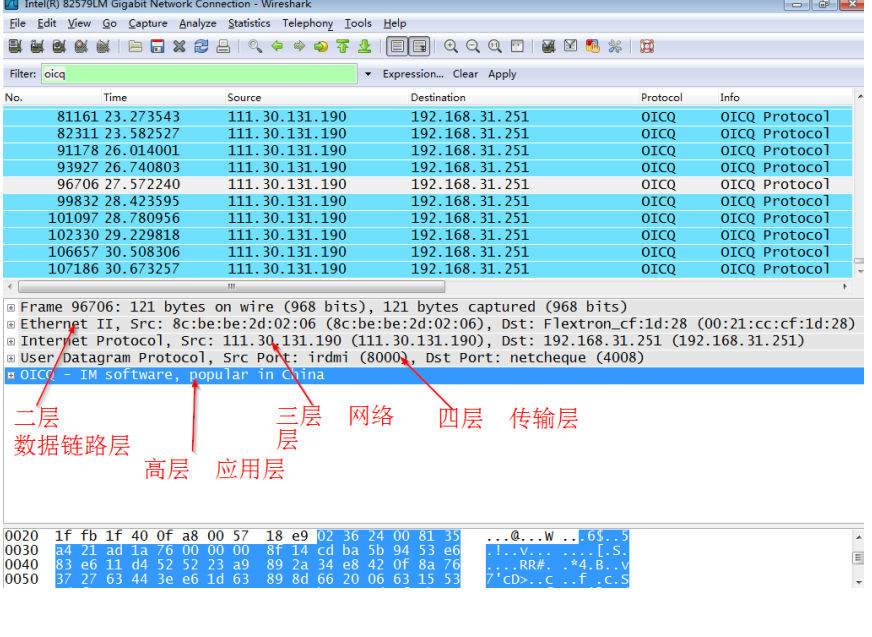
Task: Open preferences tools icon
Action: coord(615,46)
